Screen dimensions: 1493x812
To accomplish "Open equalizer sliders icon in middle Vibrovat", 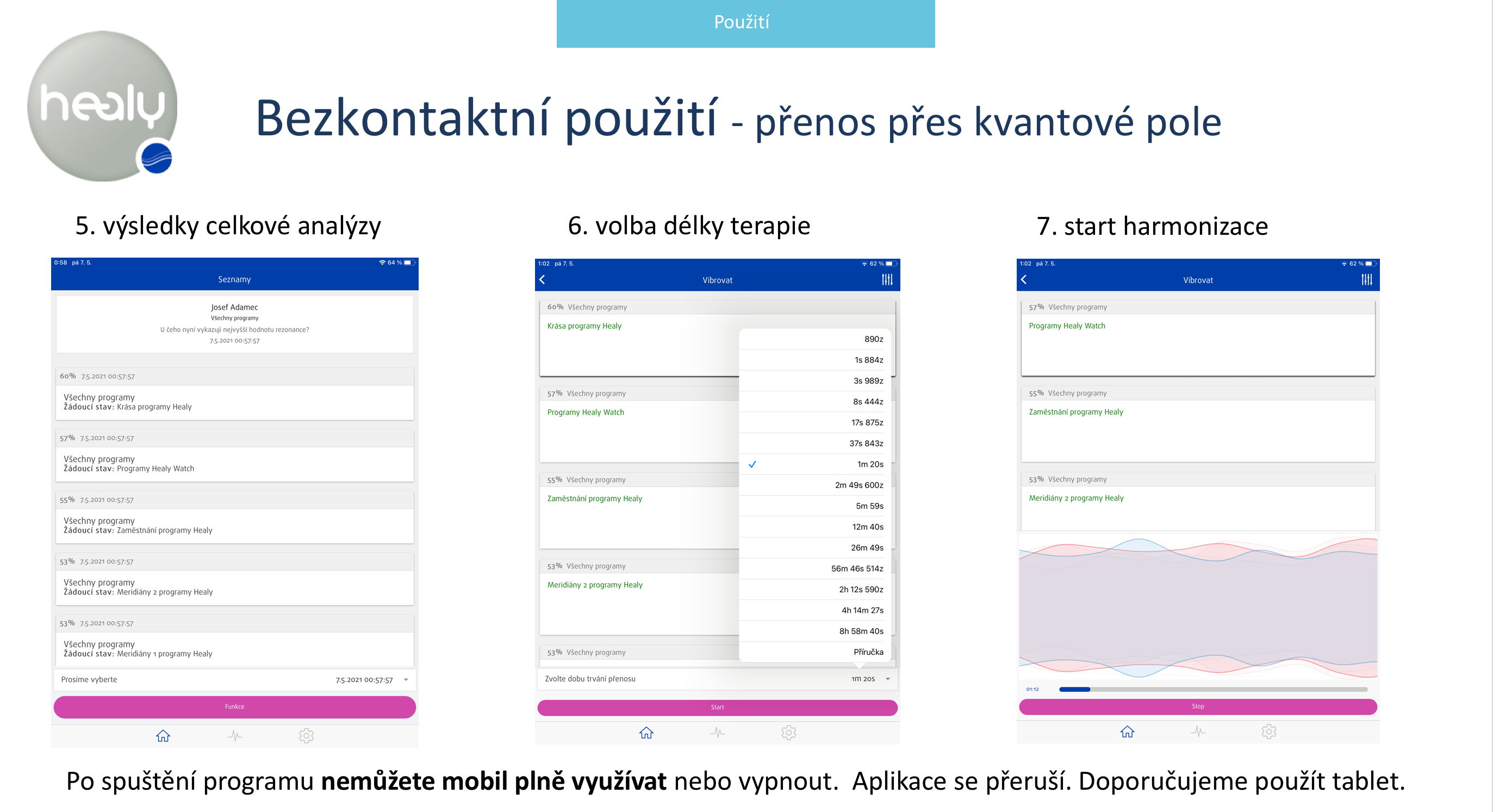I will 887,280.
